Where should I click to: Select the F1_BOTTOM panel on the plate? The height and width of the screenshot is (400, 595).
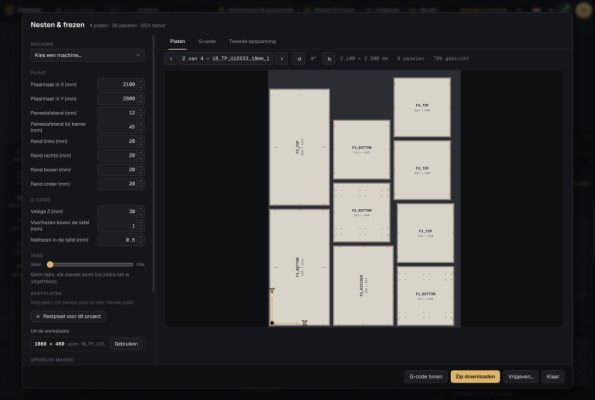[425, 296]
